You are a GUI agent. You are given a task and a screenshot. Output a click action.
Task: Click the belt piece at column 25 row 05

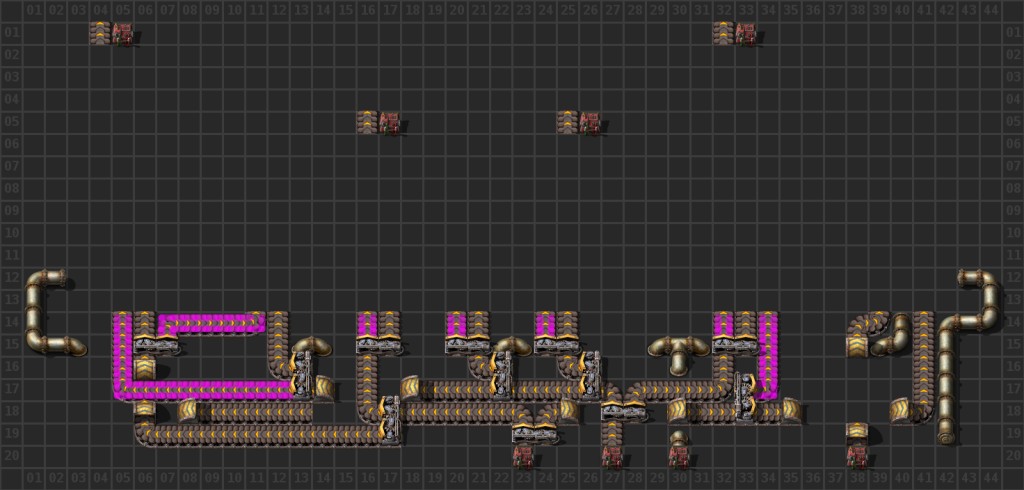(568, 122)
